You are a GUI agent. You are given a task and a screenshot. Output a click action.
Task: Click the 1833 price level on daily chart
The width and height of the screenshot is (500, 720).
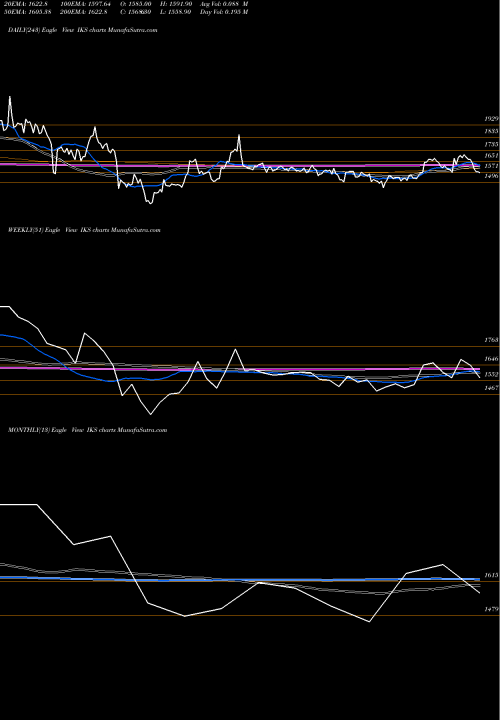pos(492,131)
